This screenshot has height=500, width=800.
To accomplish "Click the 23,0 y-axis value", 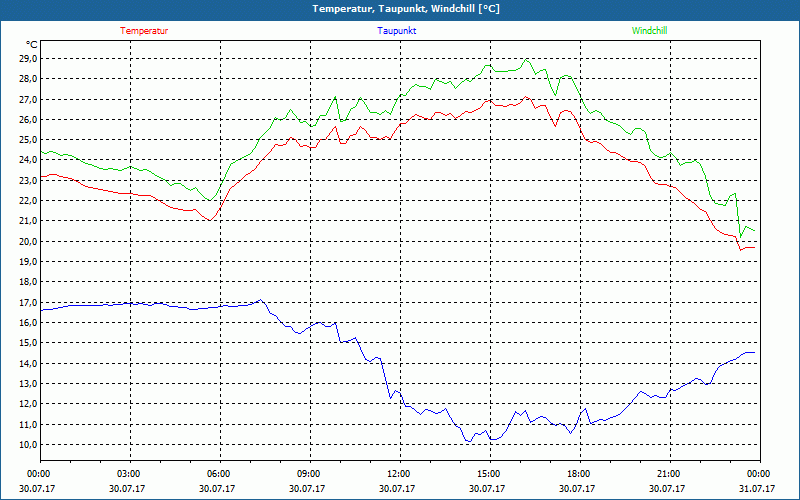I will point(28,180).
